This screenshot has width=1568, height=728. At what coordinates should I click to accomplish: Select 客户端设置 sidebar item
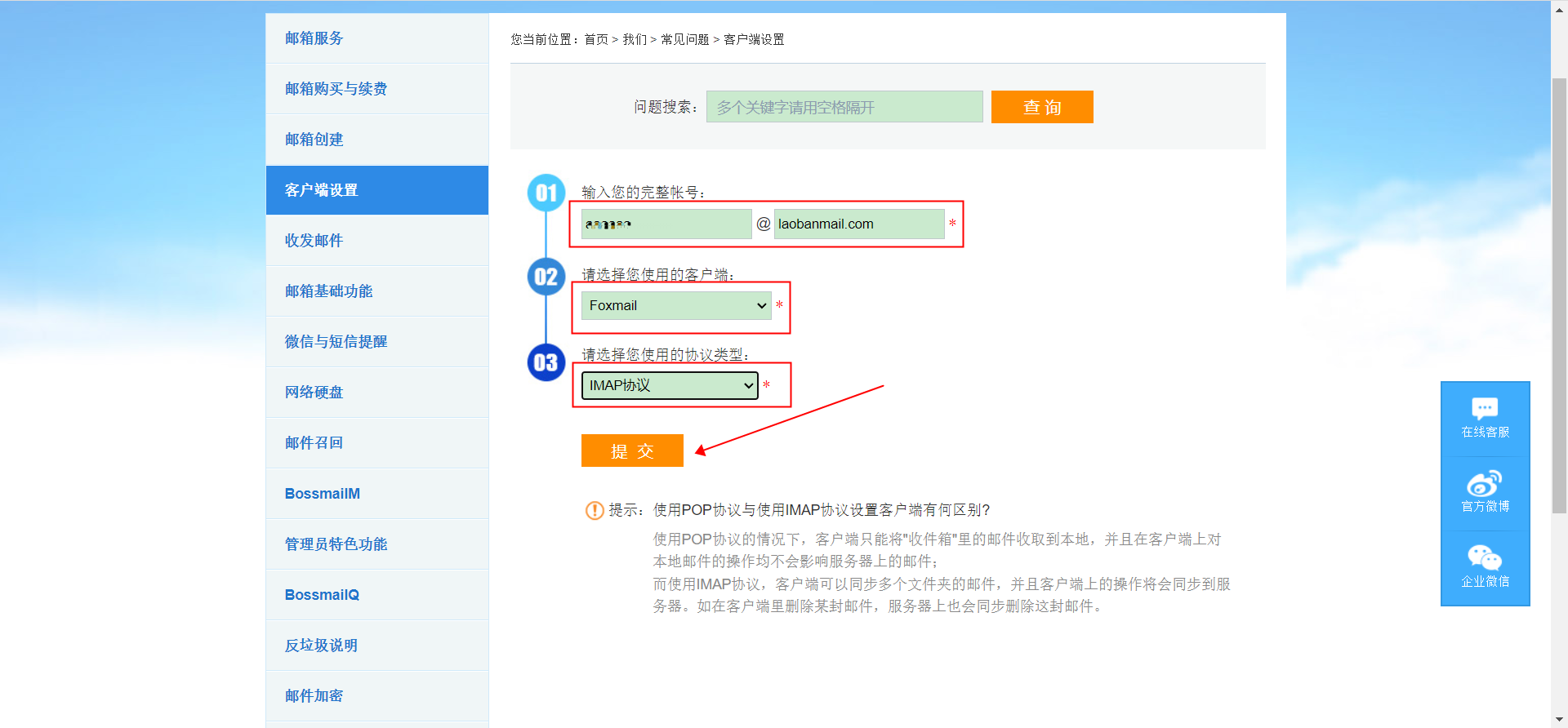point(377,190)
